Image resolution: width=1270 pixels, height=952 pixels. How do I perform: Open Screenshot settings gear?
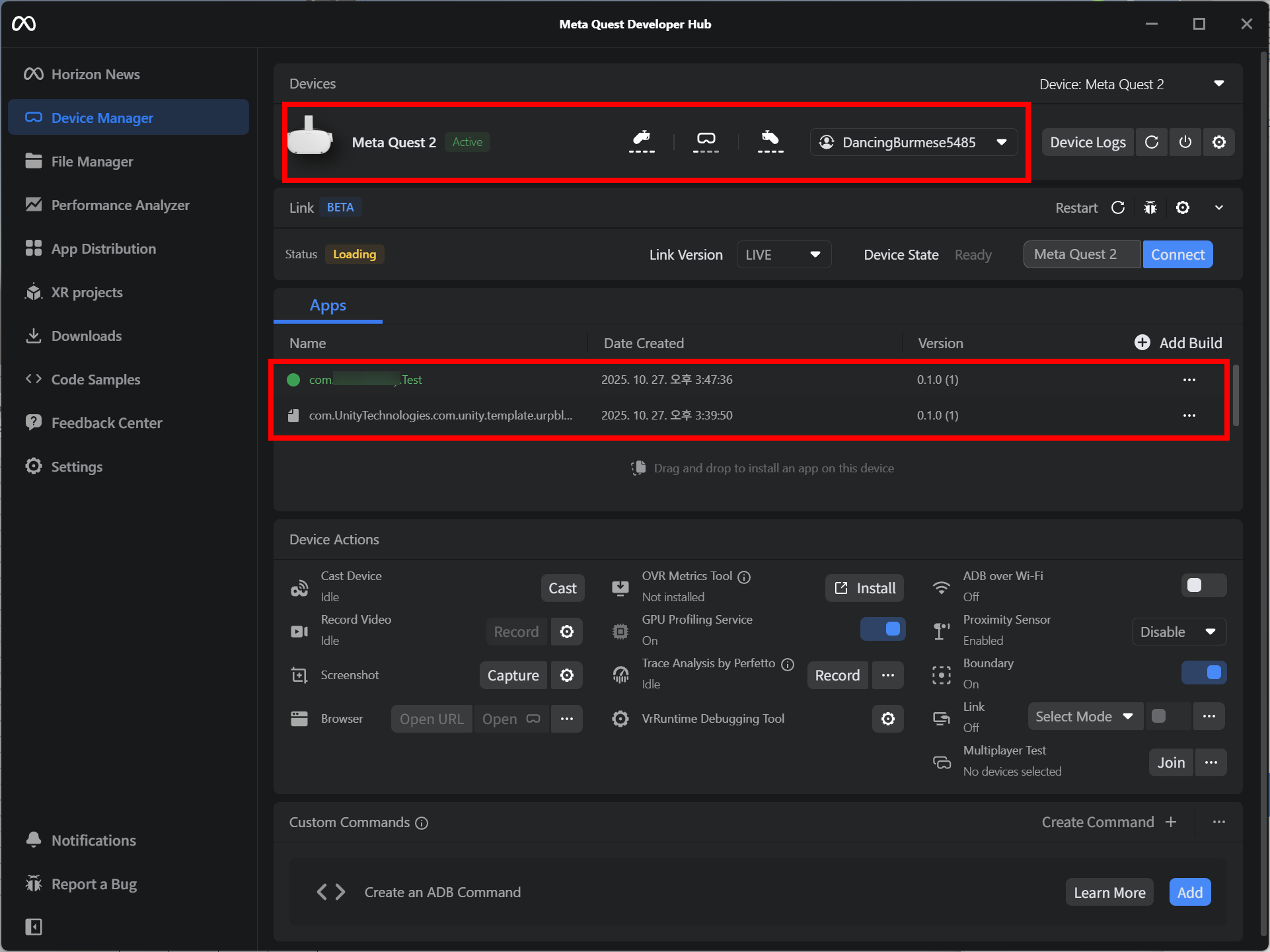[x=567, y=675]
